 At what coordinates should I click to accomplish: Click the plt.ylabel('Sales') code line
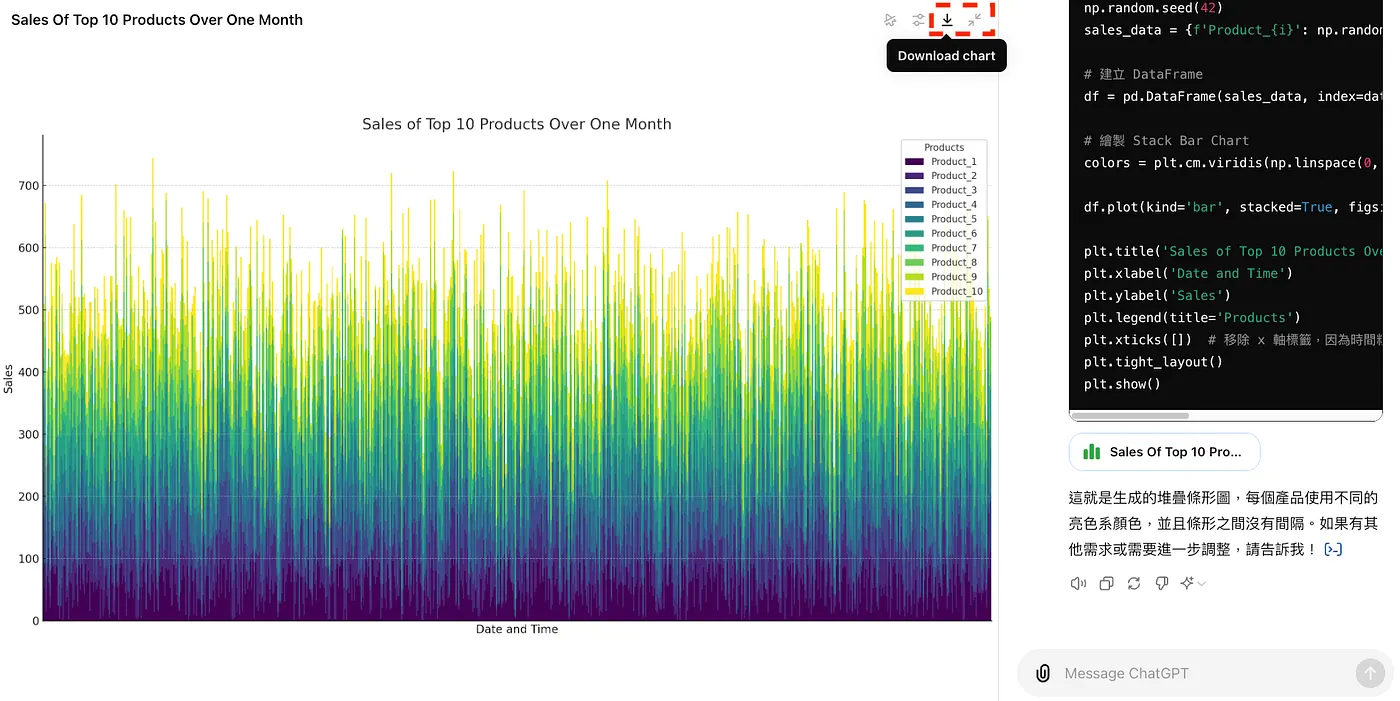coord(1157,295)
